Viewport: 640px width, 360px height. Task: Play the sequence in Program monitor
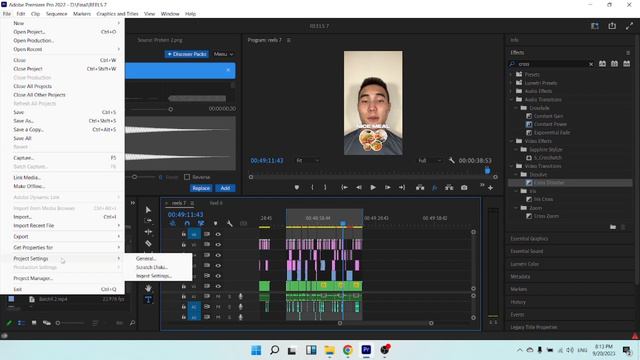pos(373,187)
